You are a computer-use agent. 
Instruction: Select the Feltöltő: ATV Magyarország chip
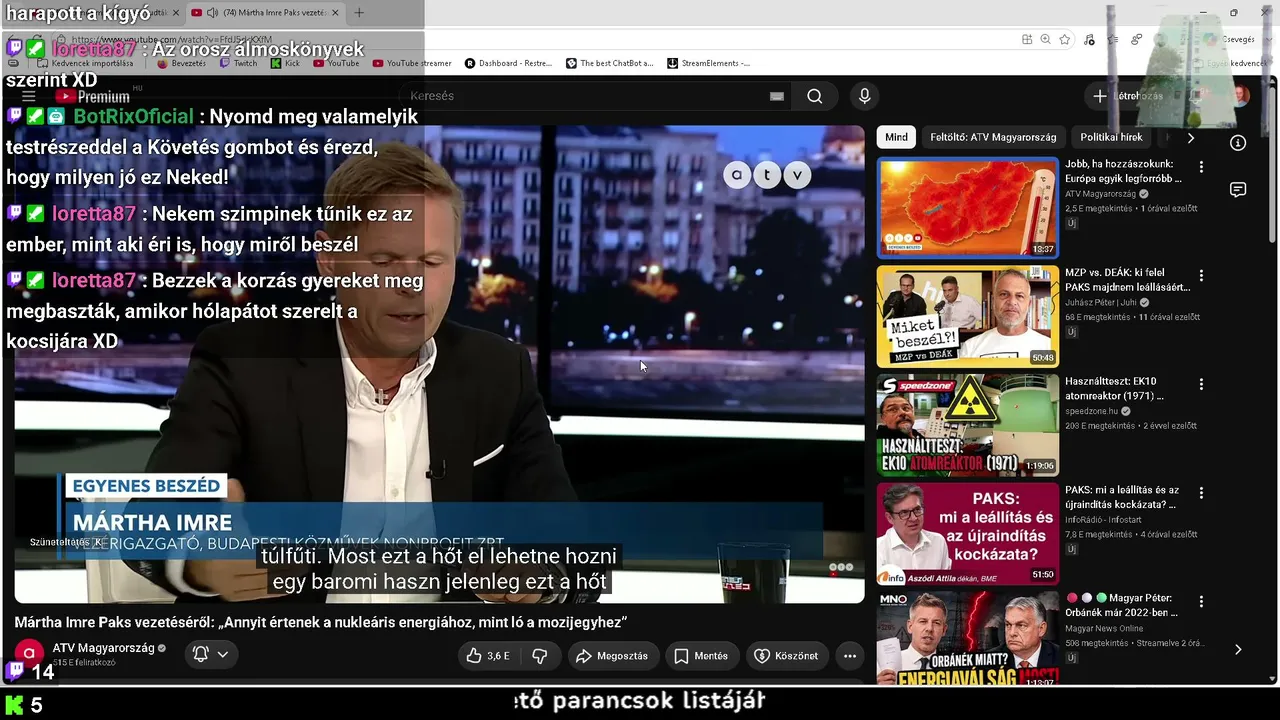click(x=993, y=137)
